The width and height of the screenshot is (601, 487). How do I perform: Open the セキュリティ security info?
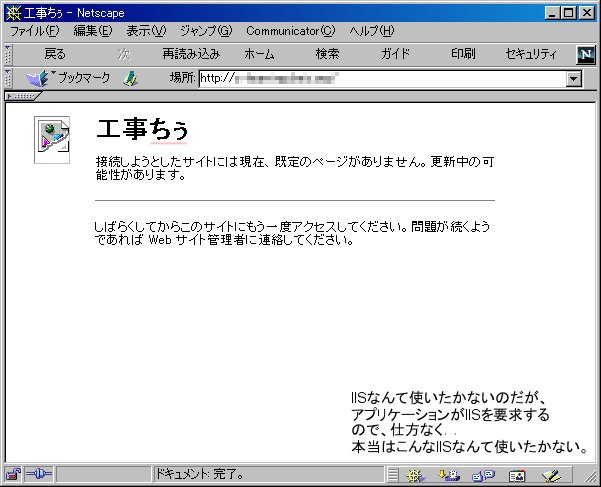pyautogui.click(x=531, y=54)
